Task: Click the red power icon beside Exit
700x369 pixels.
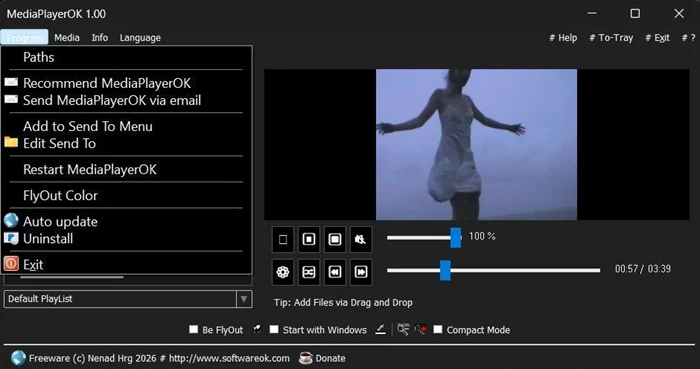Action: tap(11, 264)
